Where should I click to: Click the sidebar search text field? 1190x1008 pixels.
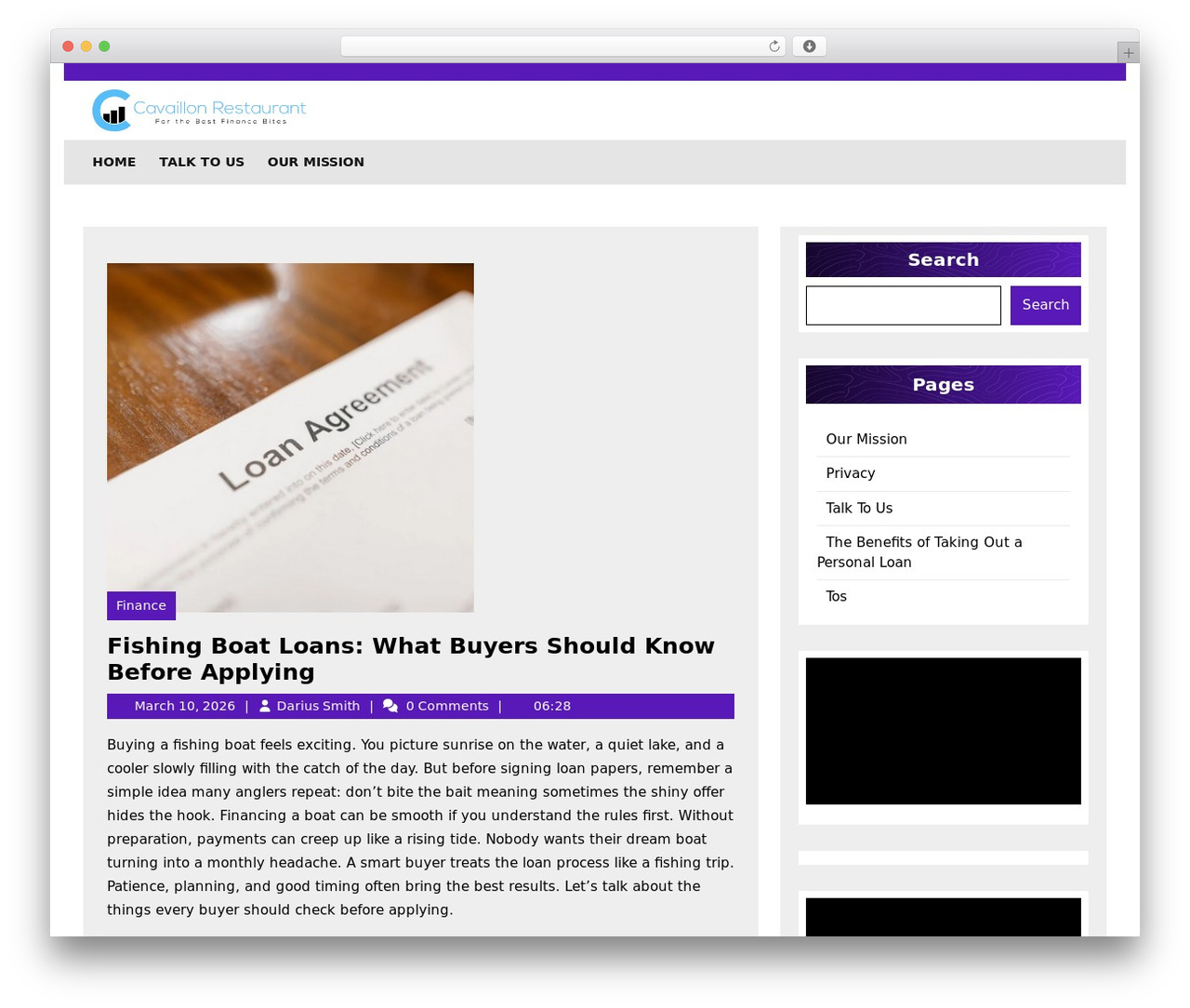pyautogui.click(x=904, y=305)
